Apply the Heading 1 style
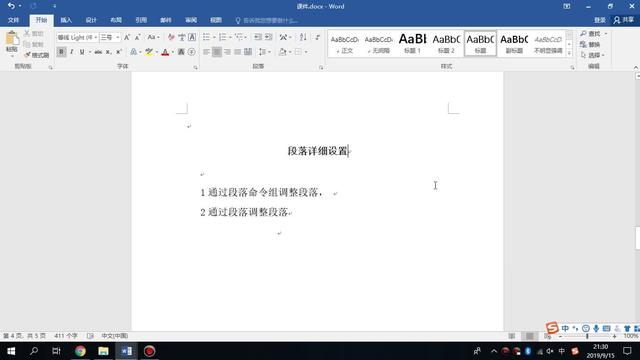This screenshot has width=640, height=360. (x=412, y=43)
